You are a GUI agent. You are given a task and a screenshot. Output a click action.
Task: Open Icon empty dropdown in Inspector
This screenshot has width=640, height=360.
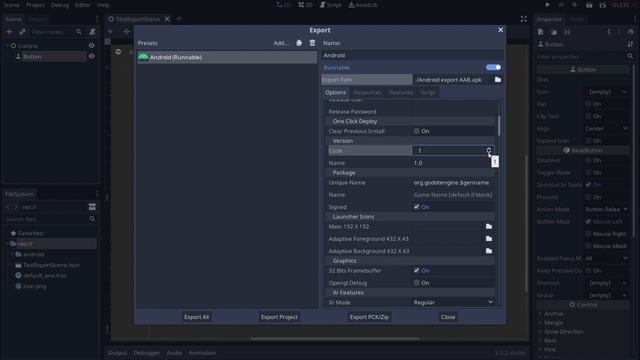[x=607, y=92]
